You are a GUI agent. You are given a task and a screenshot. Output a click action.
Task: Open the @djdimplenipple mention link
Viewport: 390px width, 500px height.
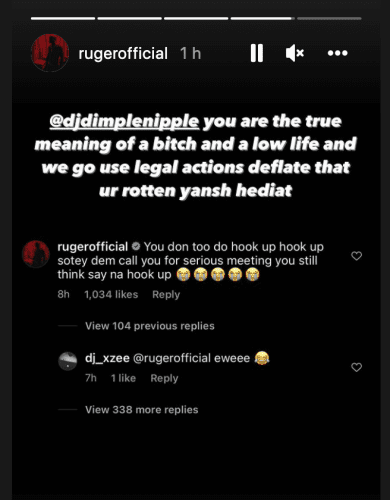[x=124, y=121]
